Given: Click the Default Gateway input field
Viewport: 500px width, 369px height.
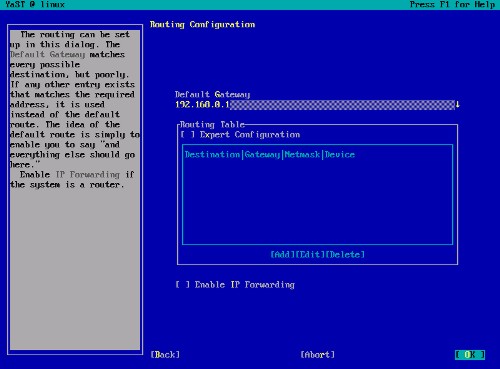Looking at the screenshot, I should pos(315,104).
